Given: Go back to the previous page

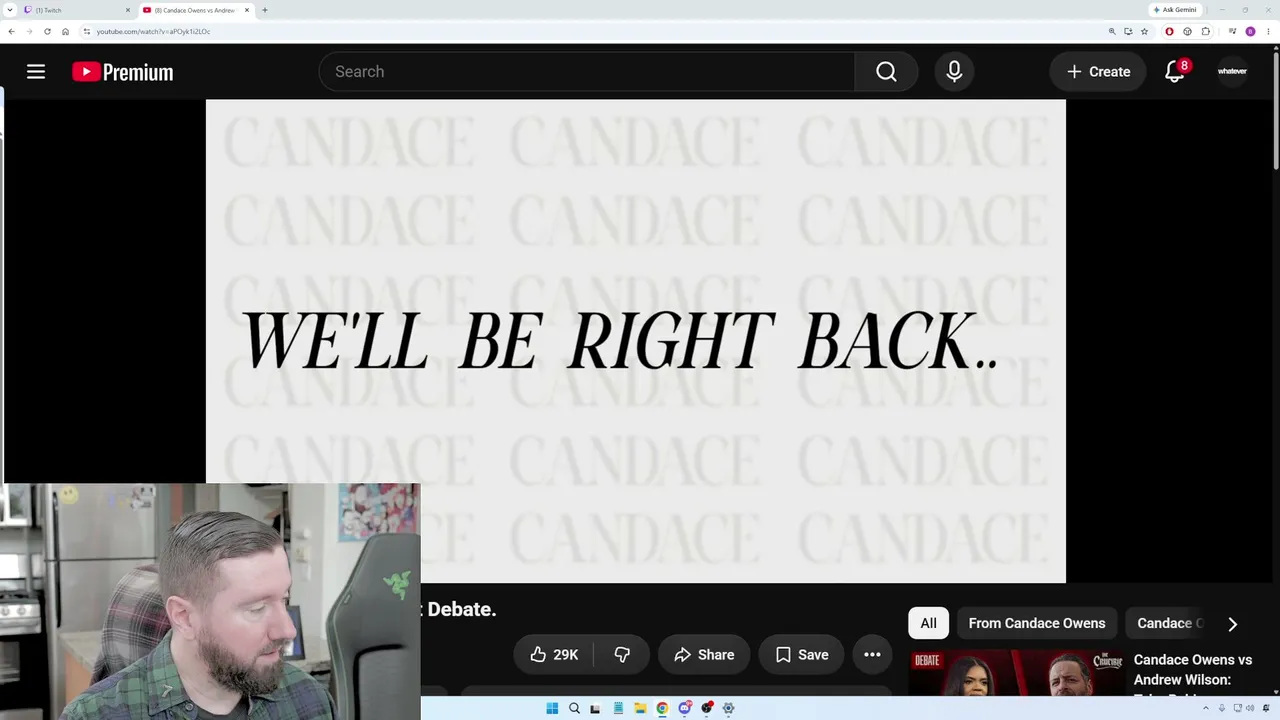Looking at the screenshot, I should tap(11, 31).
